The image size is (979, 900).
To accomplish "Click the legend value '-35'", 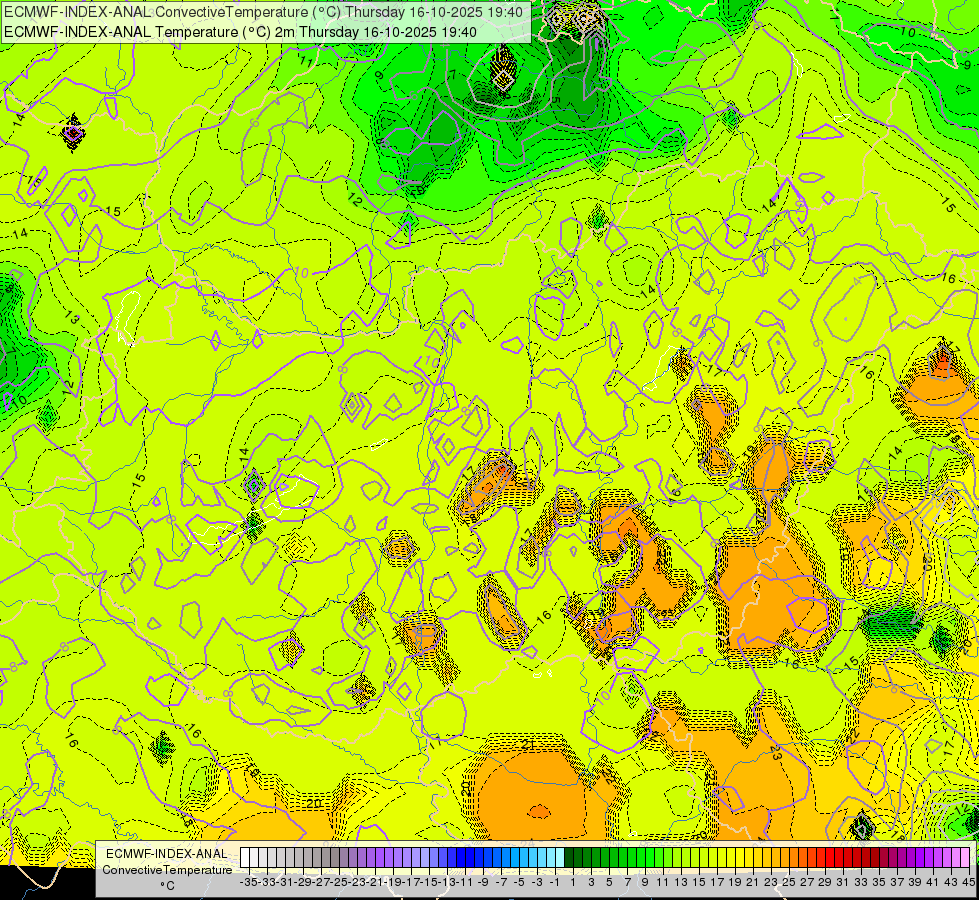I will click(x=249, y=882).
